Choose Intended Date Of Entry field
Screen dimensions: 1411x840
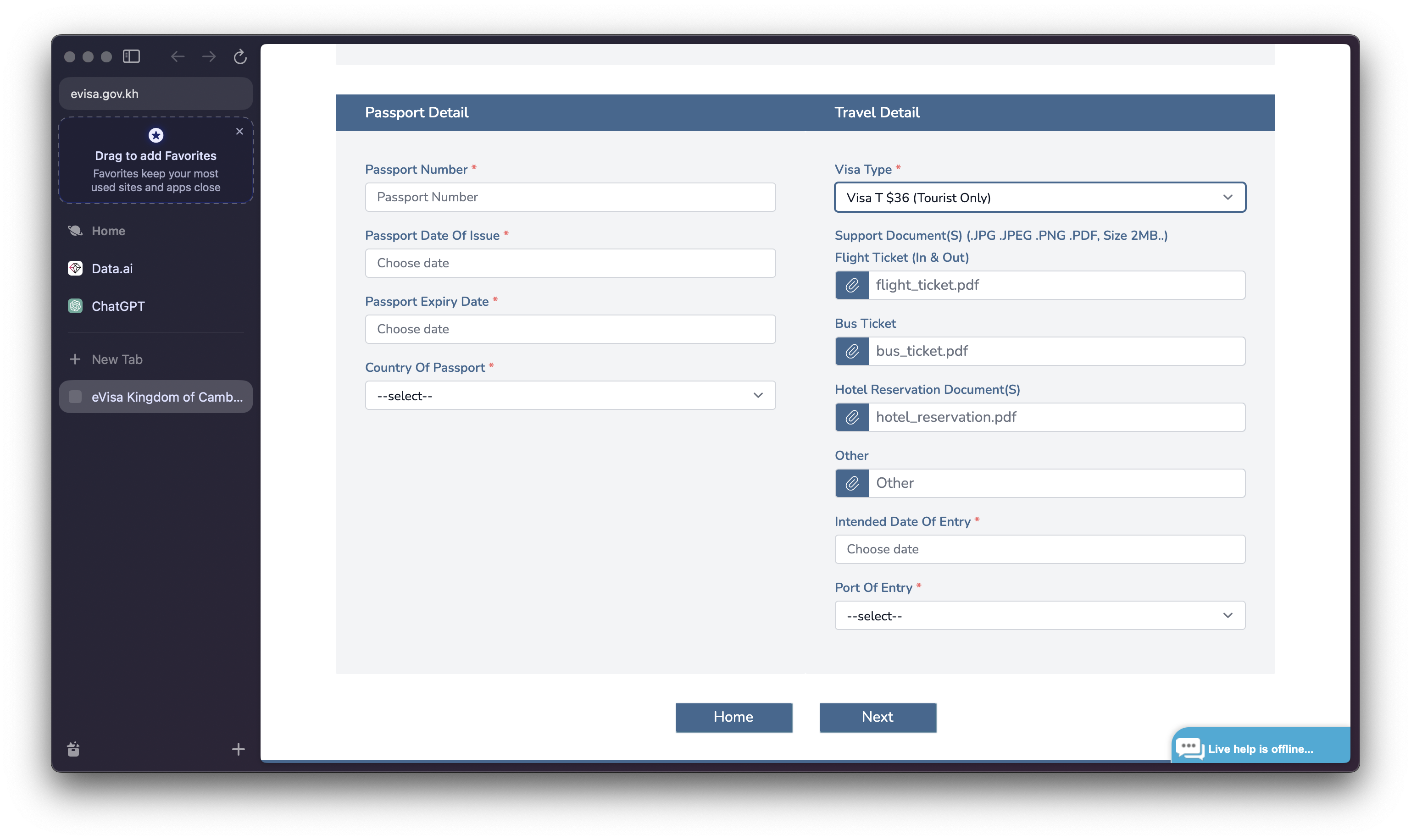(x=1039, y=549)
